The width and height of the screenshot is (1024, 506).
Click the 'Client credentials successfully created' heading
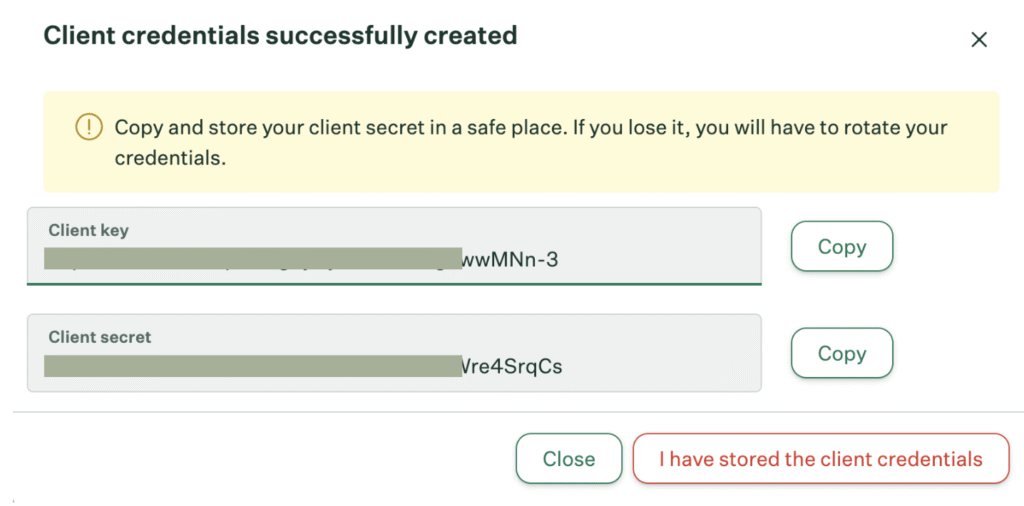pyautogui.click(x=280, y=36)
